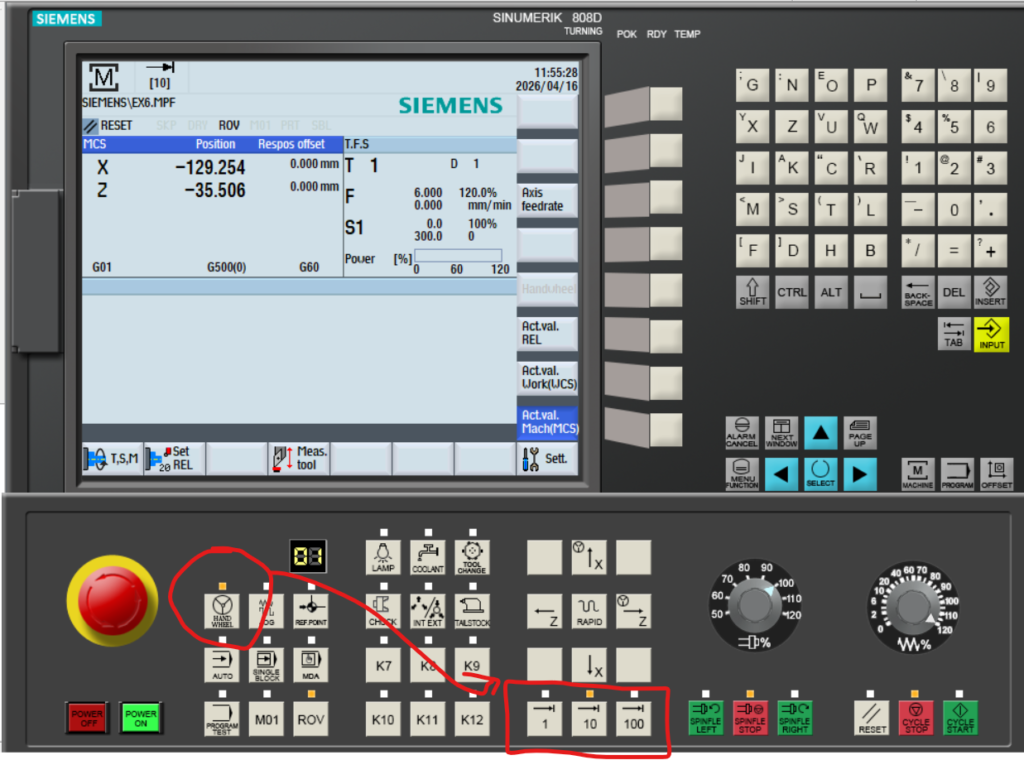This screenshot has height=760, width=1024.
Task: Click the feedrate override rotary dial
Action: [x=912, y=606]
